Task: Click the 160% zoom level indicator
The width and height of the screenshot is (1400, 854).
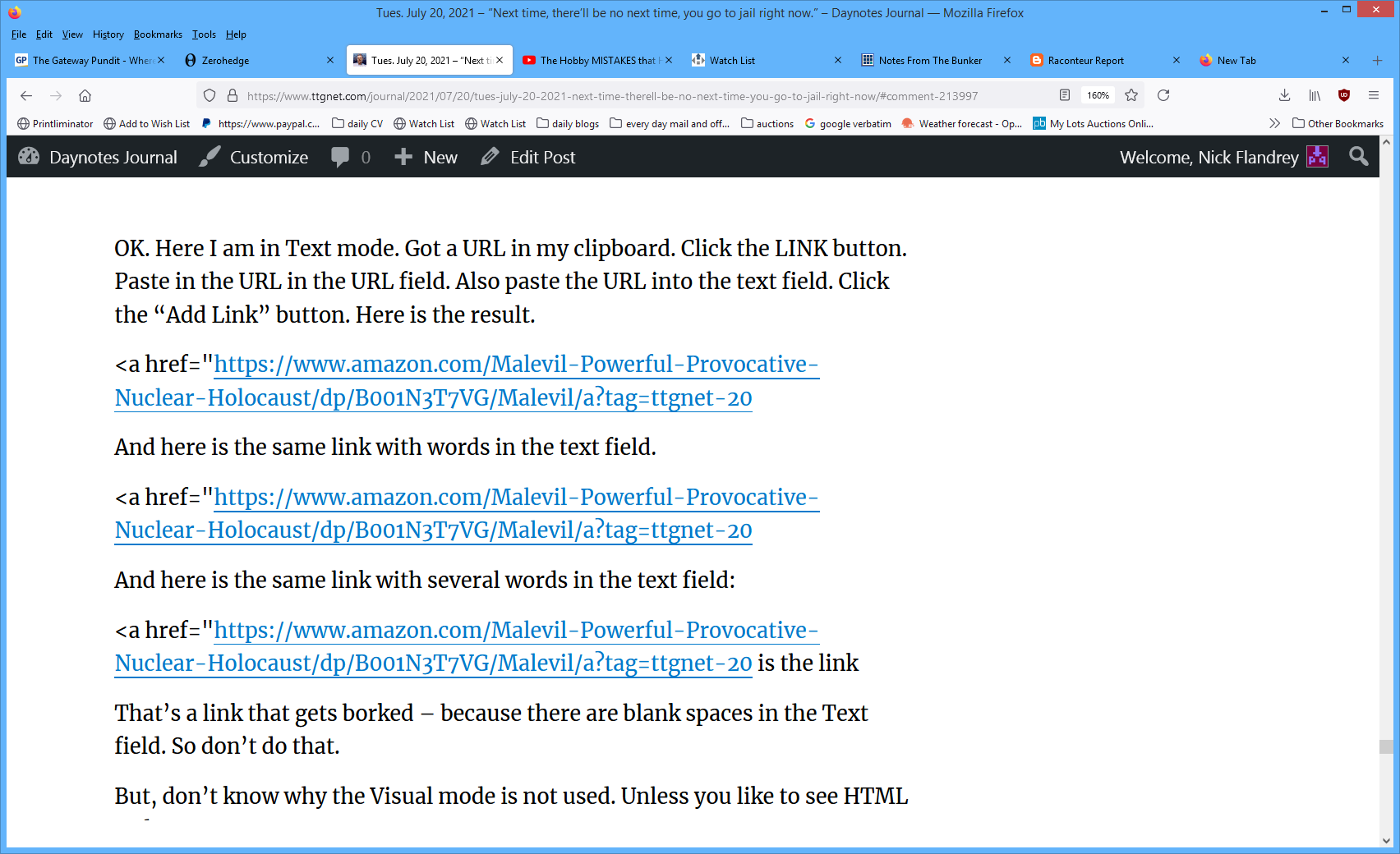Action: 1098,95
